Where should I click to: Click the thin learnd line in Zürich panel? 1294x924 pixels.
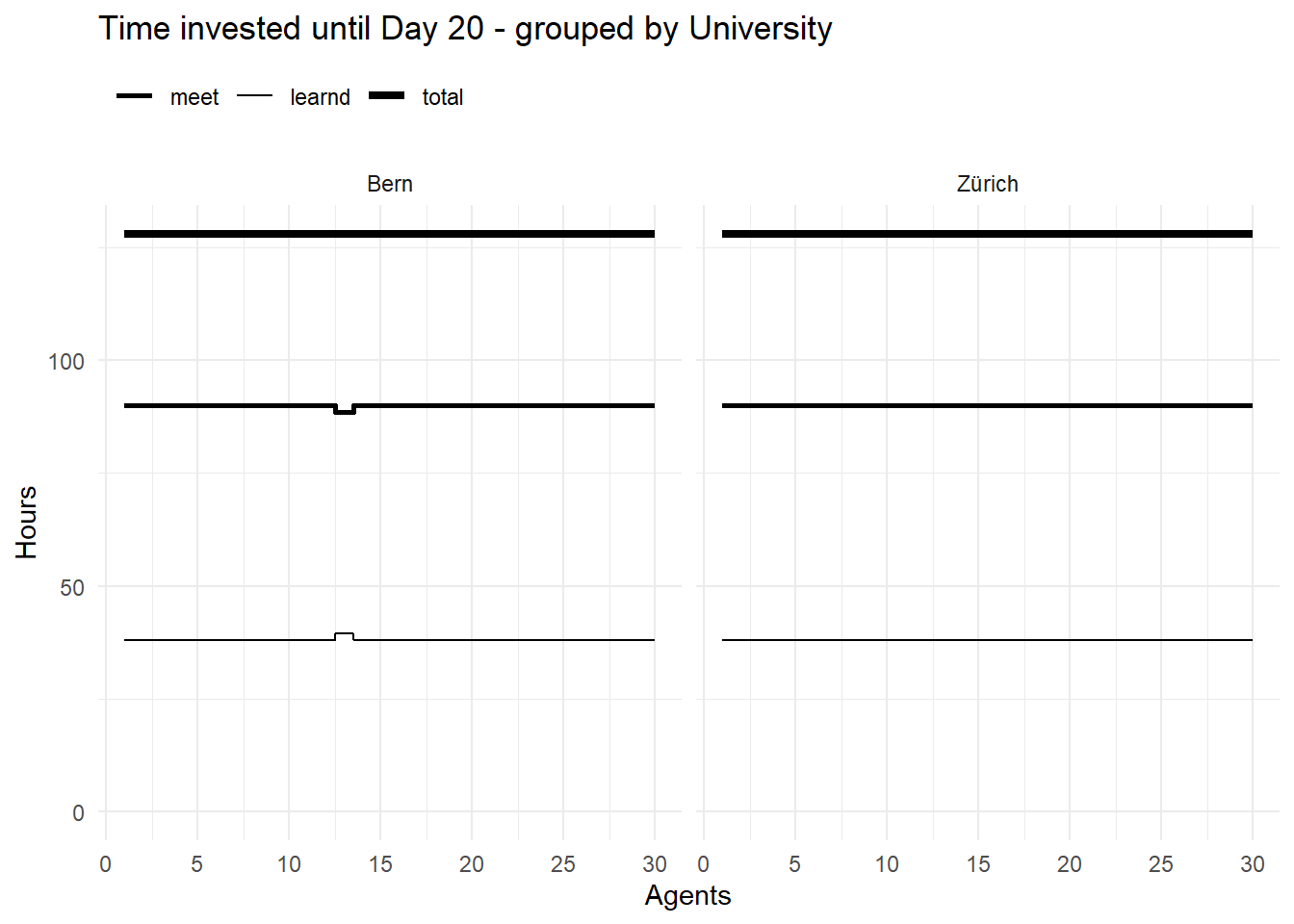point(987,640)
